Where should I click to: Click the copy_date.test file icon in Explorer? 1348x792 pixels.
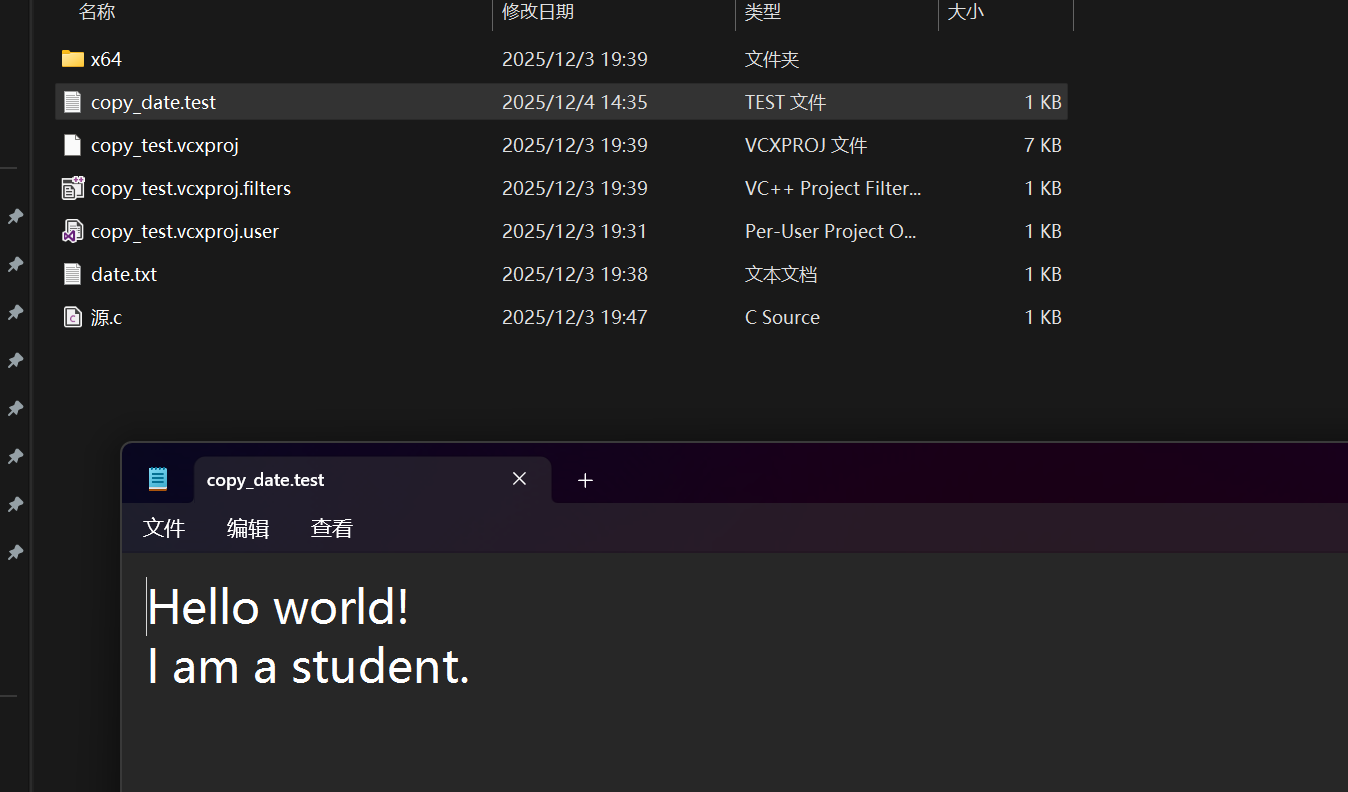pyautogui.click(x=72, y=102)
